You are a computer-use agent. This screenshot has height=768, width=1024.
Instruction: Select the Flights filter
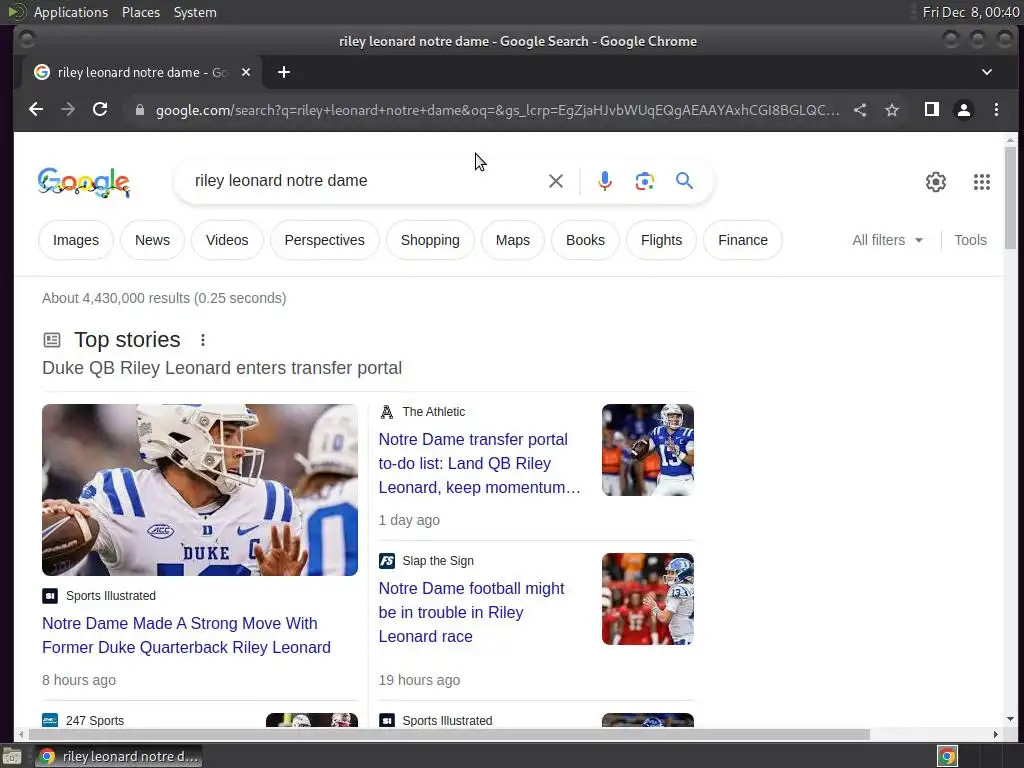pyautogui.click(x=662, y=240)
